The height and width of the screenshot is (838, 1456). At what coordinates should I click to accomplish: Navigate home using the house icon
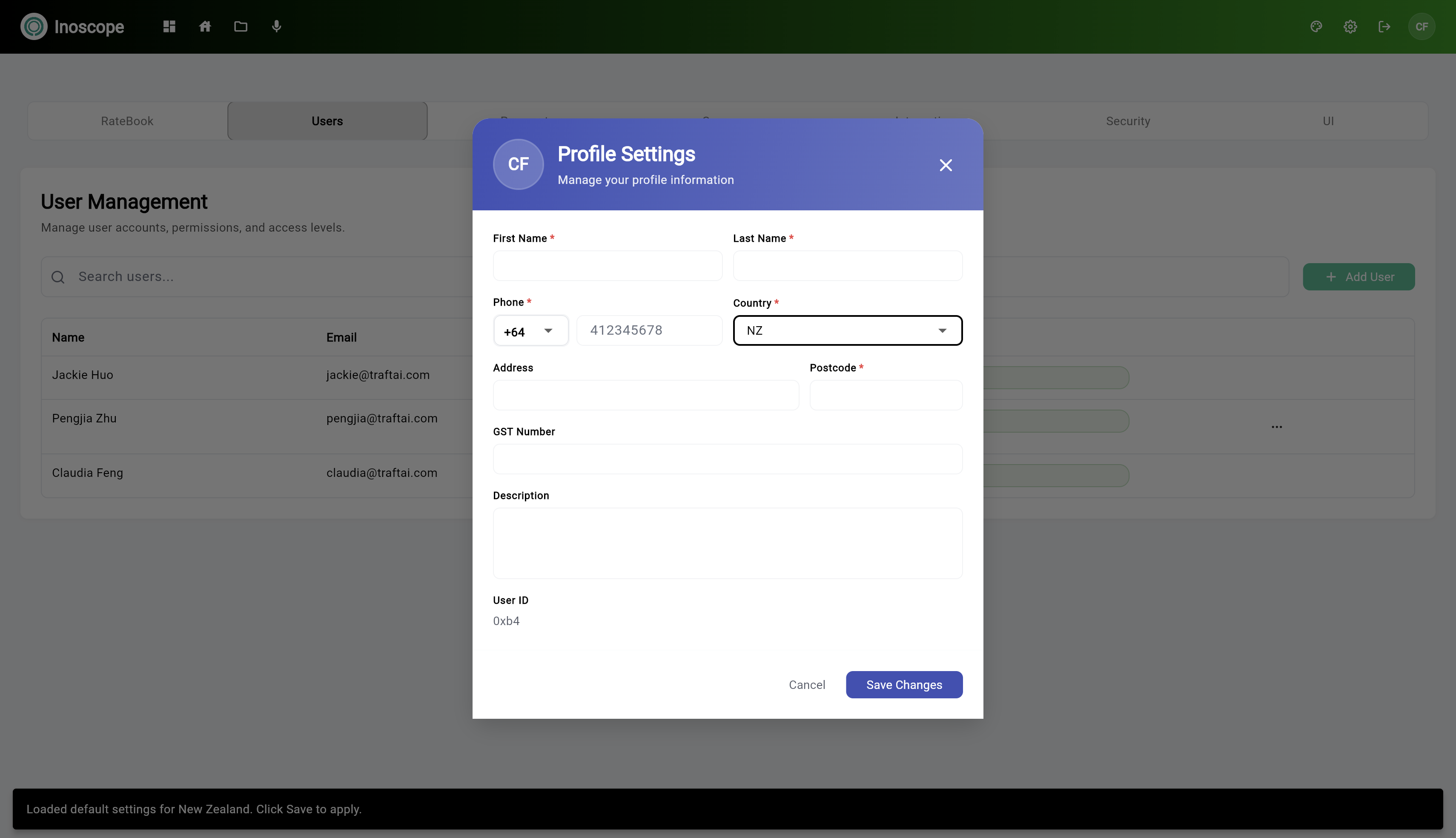(x=205, y=26)
